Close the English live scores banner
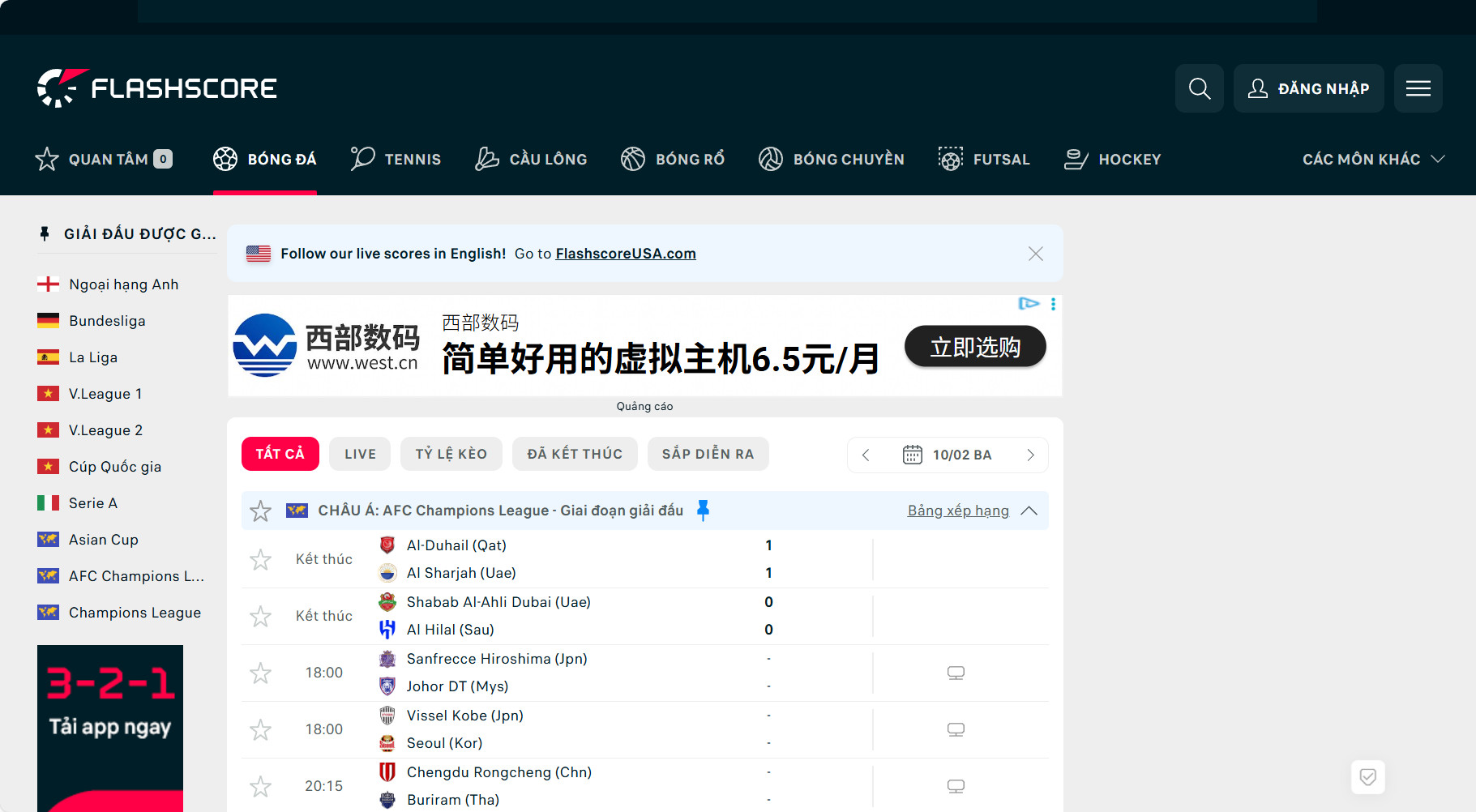Image resolution: width=1476 pixels, height=812 pixels. [1036, 254]
